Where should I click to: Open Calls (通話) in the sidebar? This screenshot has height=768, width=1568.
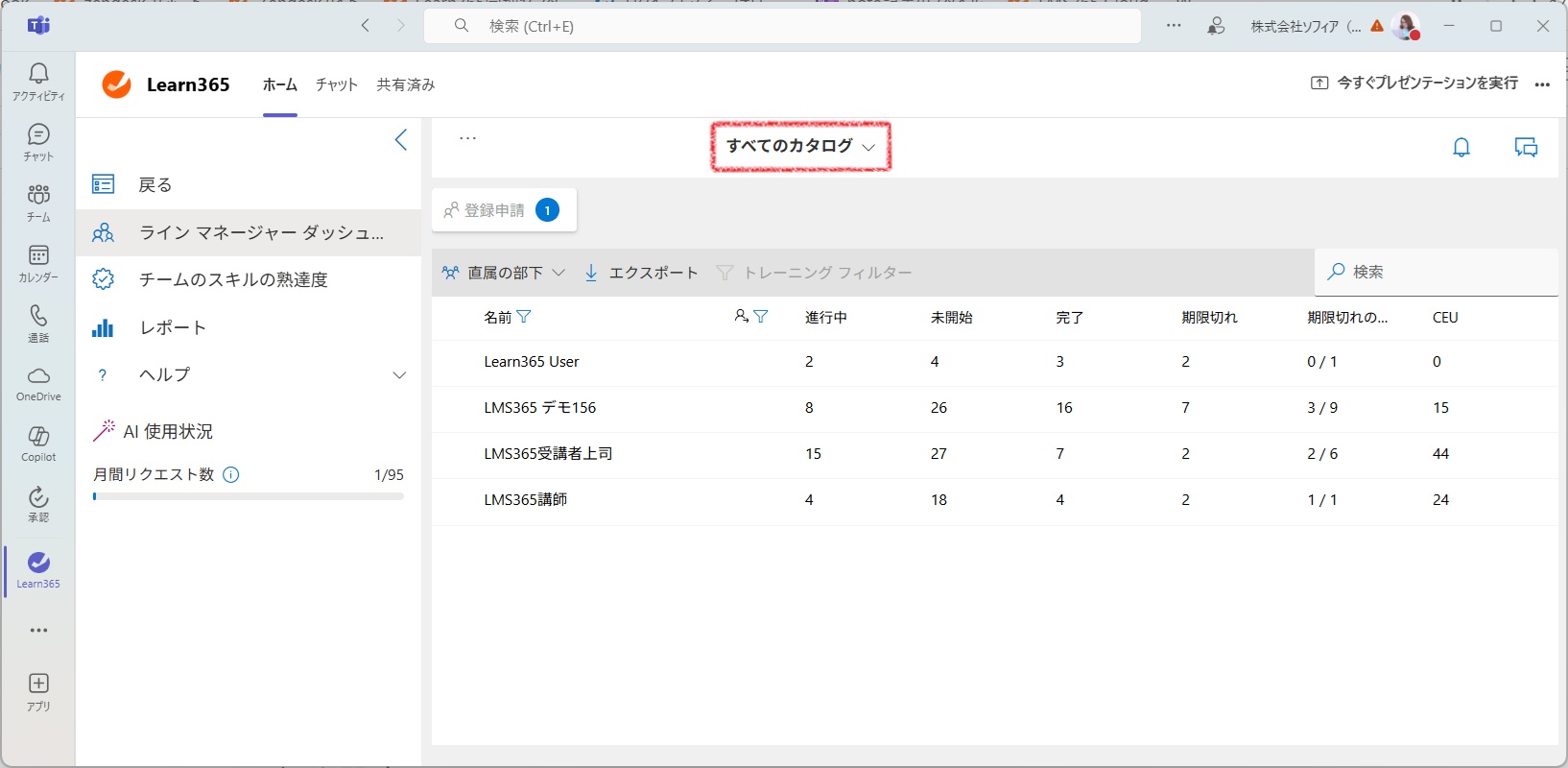[x=38, y=324]
